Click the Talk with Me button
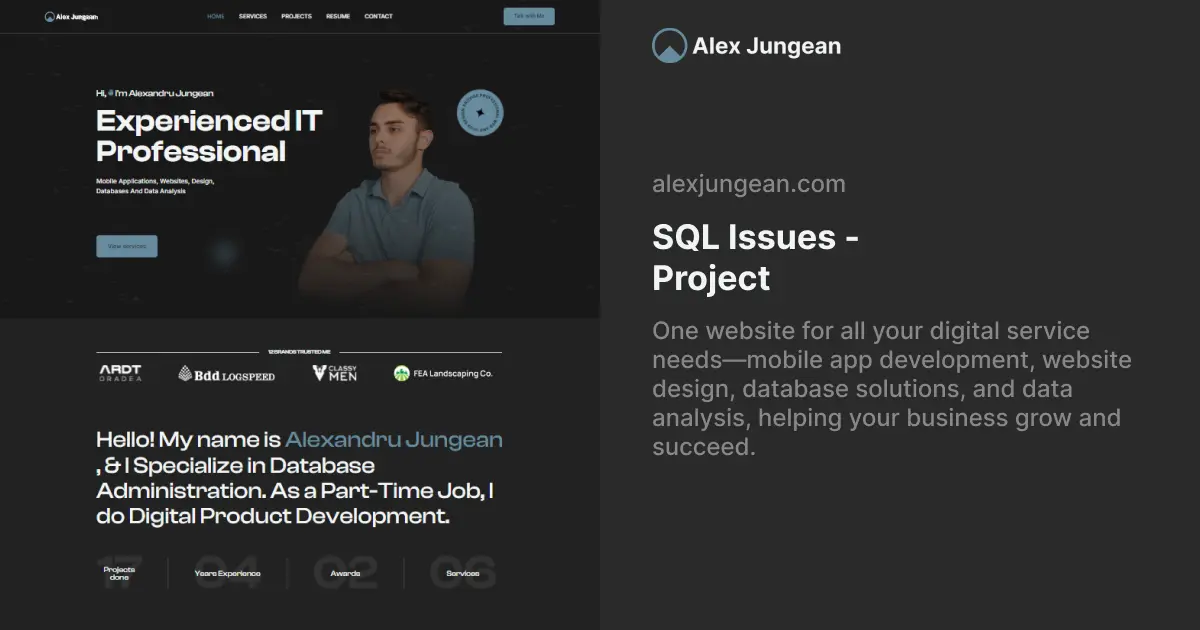 click(x=528, y=16)
